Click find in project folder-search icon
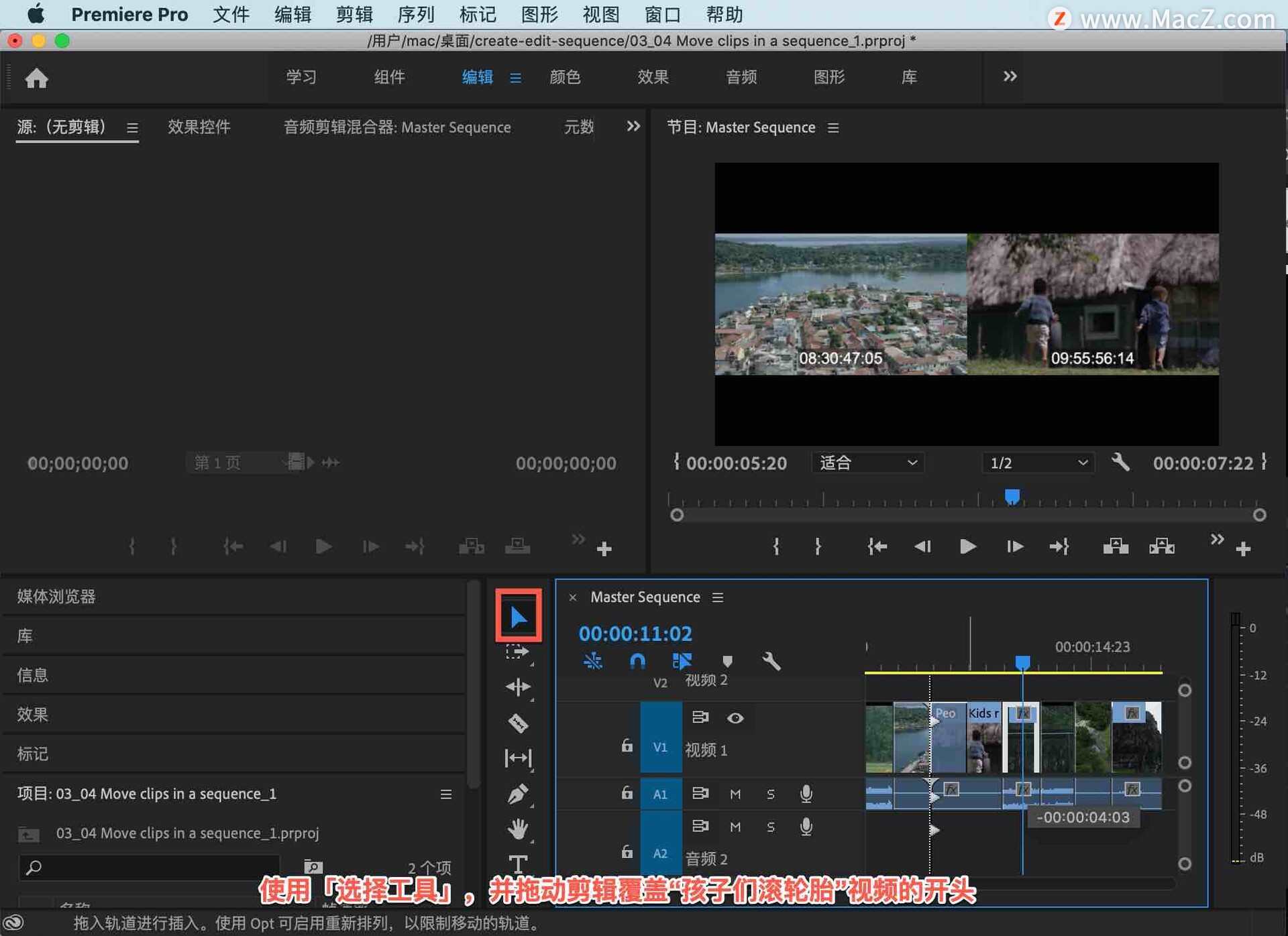Screen dimensions: 1288x936 point(313,867)
